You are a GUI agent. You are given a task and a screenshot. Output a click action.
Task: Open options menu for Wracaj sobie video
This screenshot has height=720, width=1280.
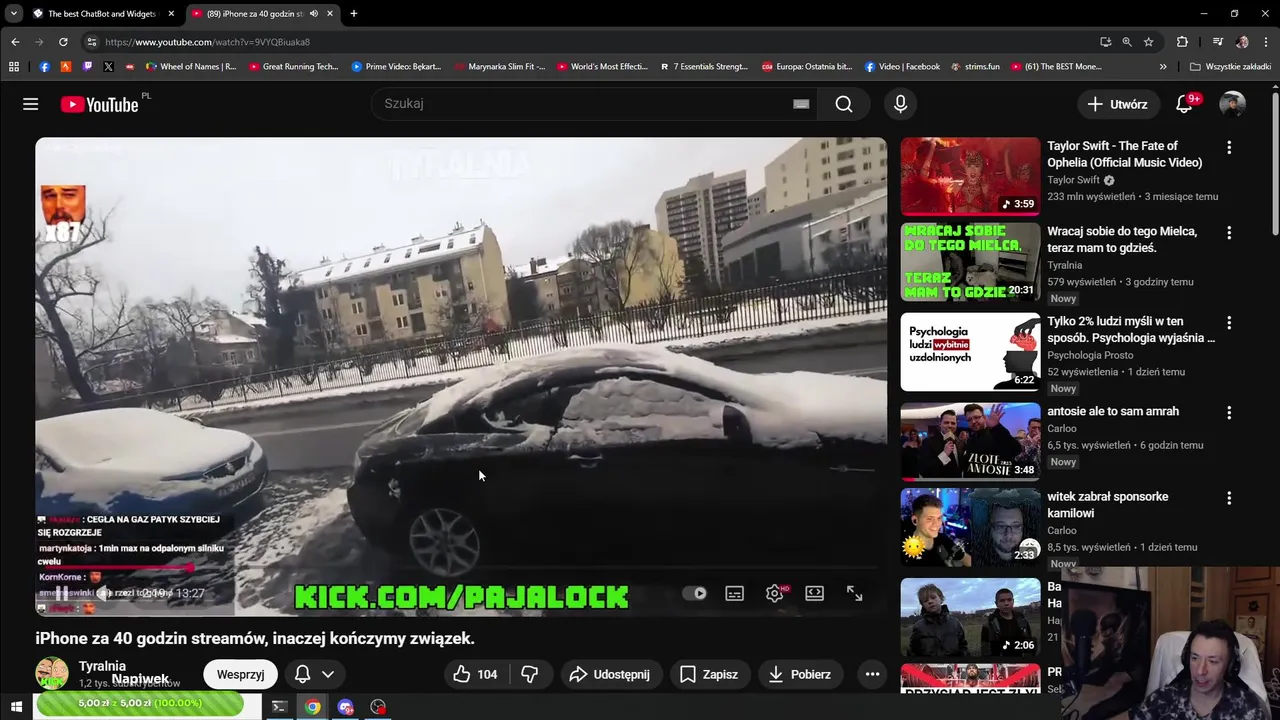click(x=1229, y=232)
